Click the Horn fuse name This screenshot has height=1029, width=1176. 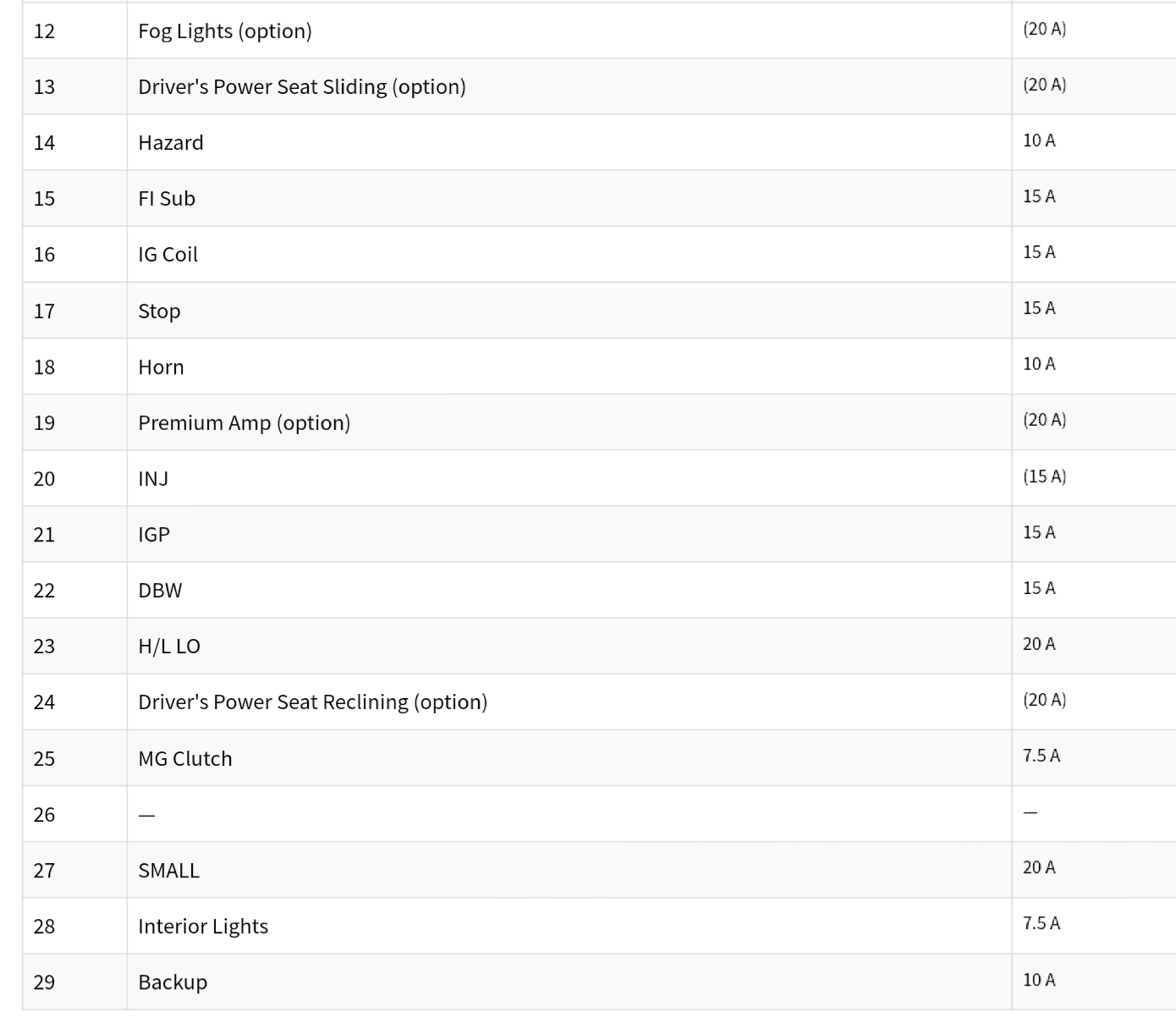[x=161, y=367]
